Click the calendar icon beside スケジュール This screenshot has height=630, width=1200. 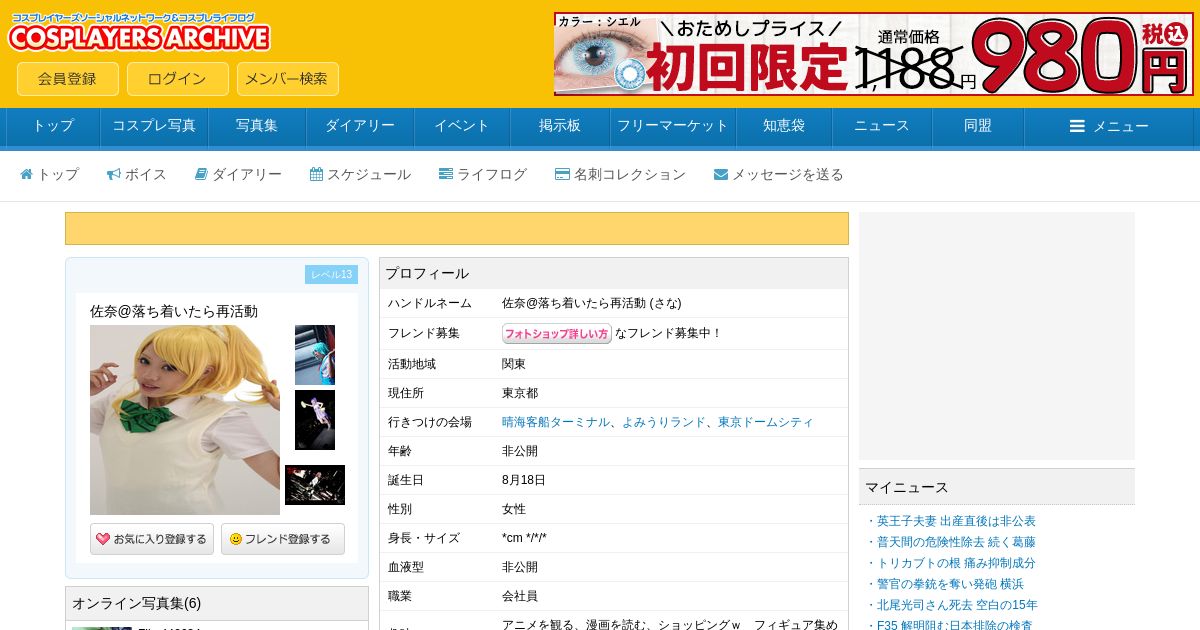(x=316, y=174)
